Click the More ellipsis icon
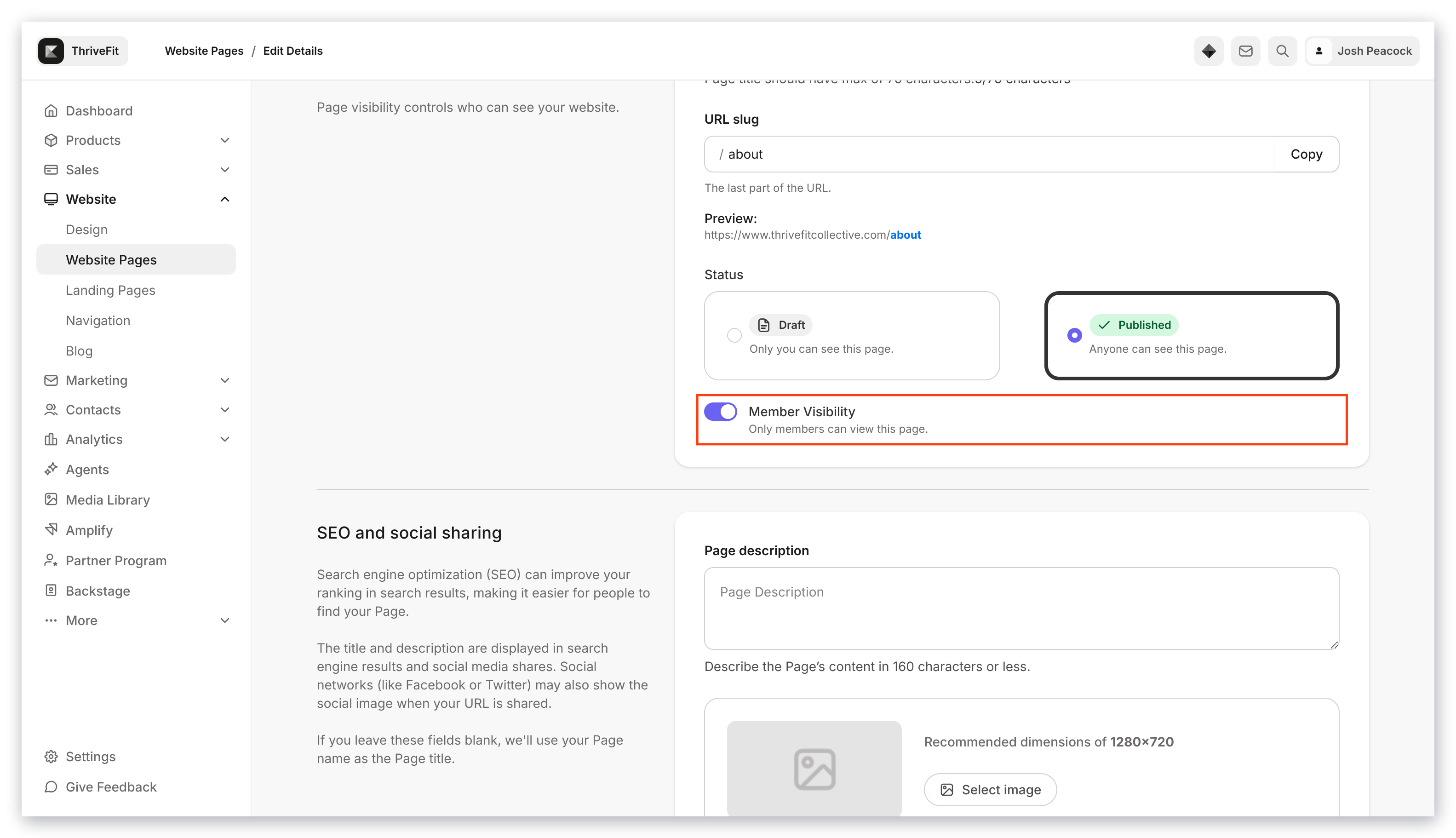Image resolution: width=1456 pixels, height=838 pixels. click(51, 620)
